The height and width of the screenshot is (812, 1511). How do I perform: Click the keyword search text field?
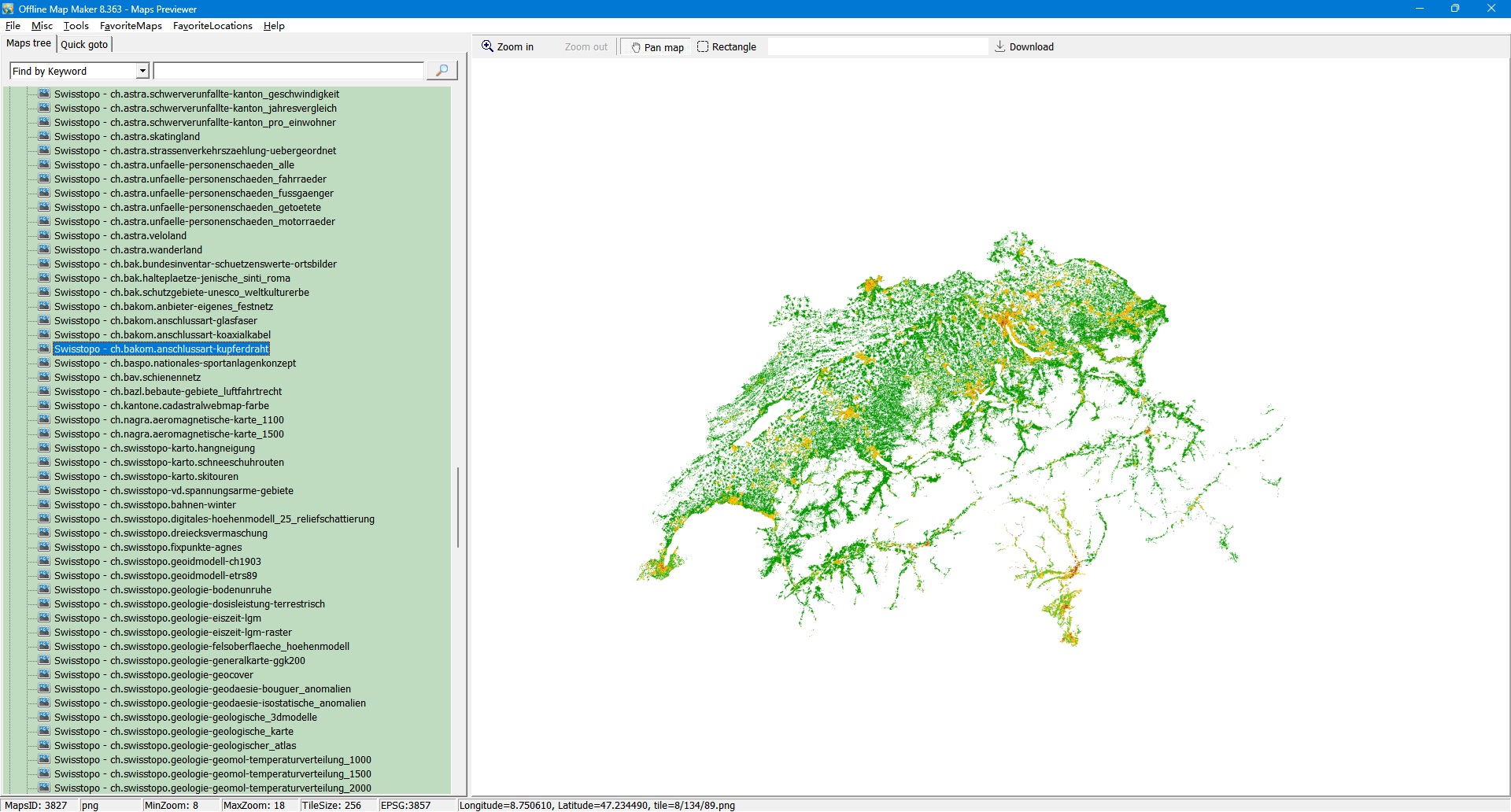coord(288,72)
